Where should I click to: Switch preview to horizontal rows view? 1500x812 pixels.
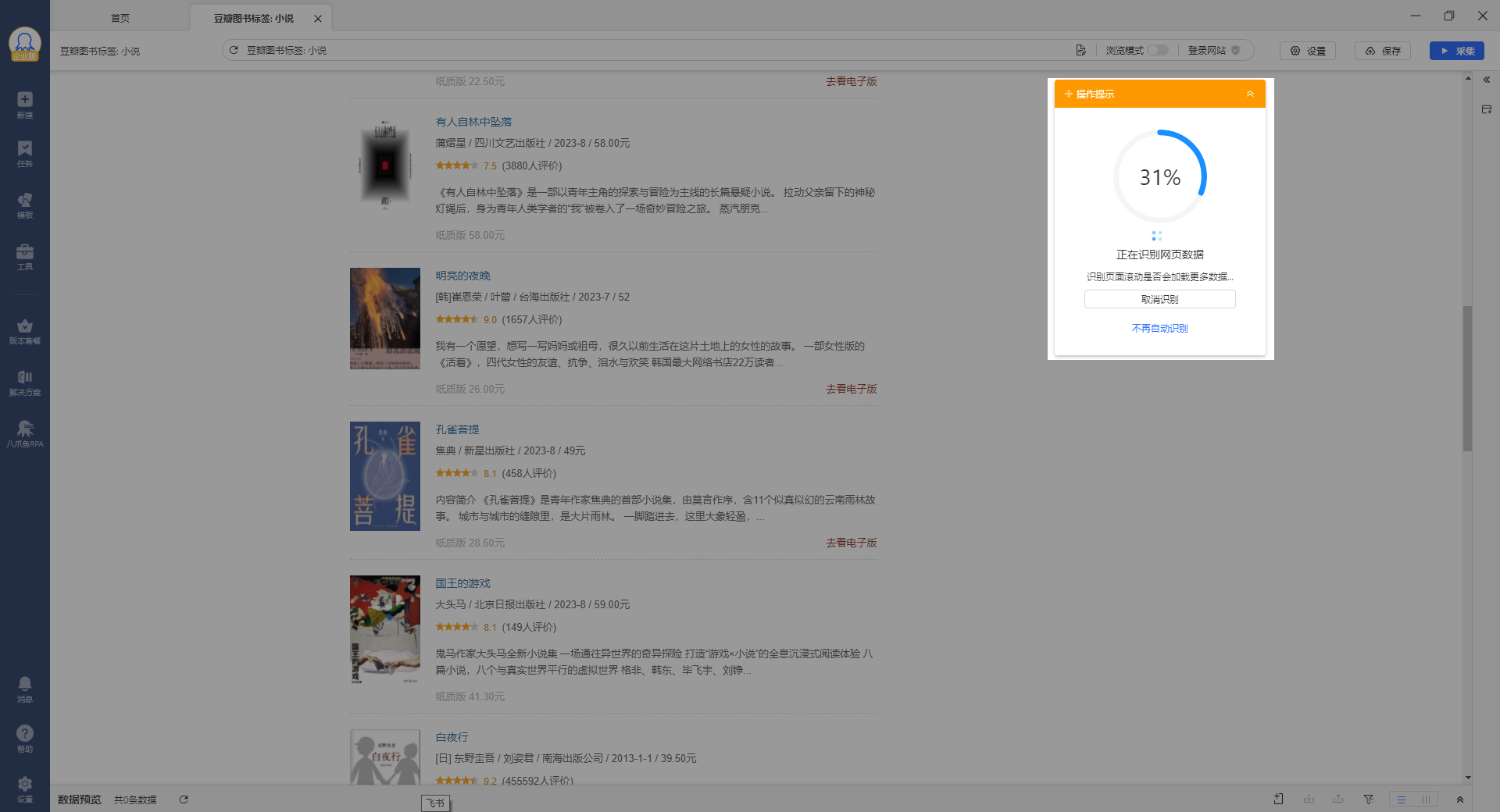(1402, 800)
